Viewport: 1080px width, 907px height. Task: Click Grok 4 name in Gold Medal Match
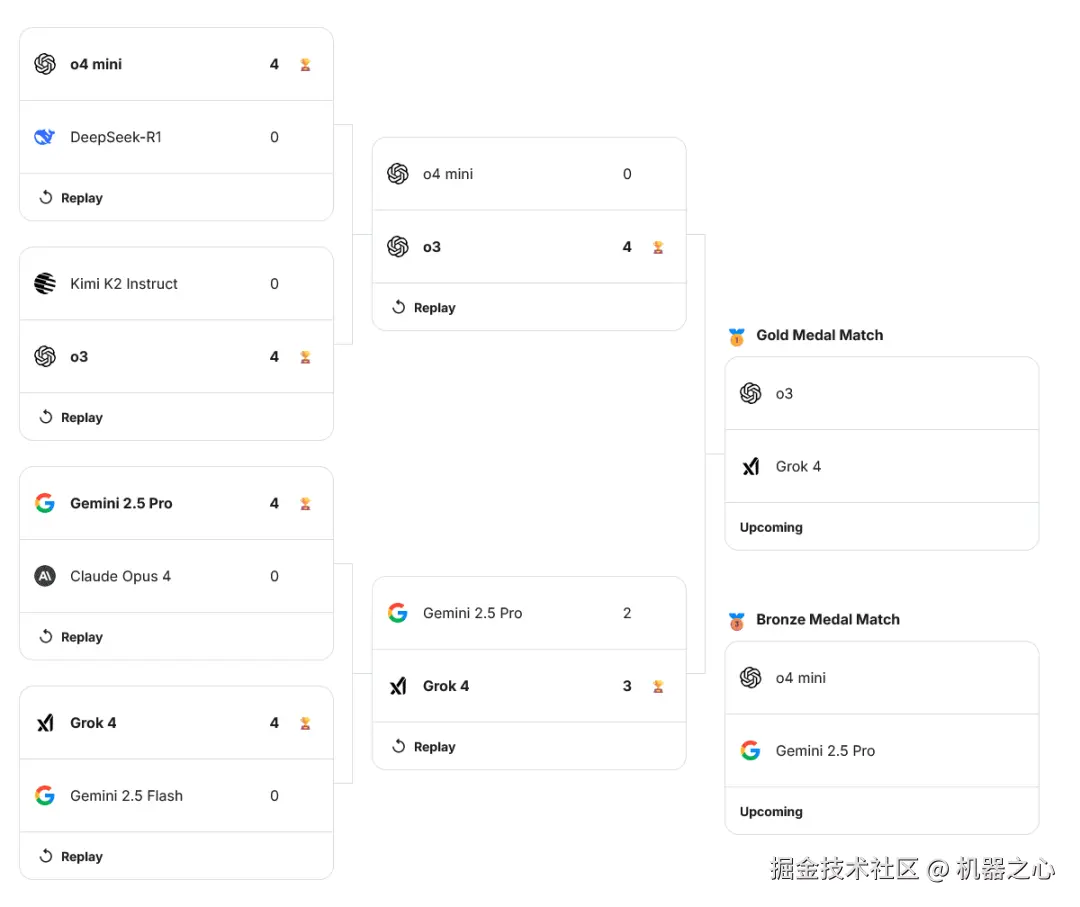pos(798,467)
